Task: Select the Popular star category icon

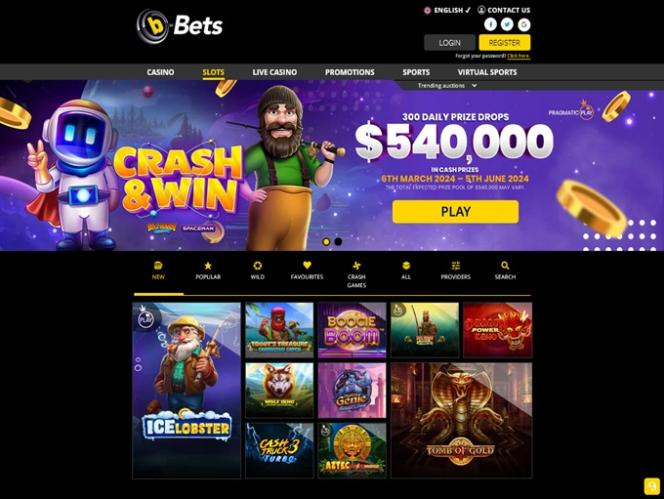Action: coord(208,266)
